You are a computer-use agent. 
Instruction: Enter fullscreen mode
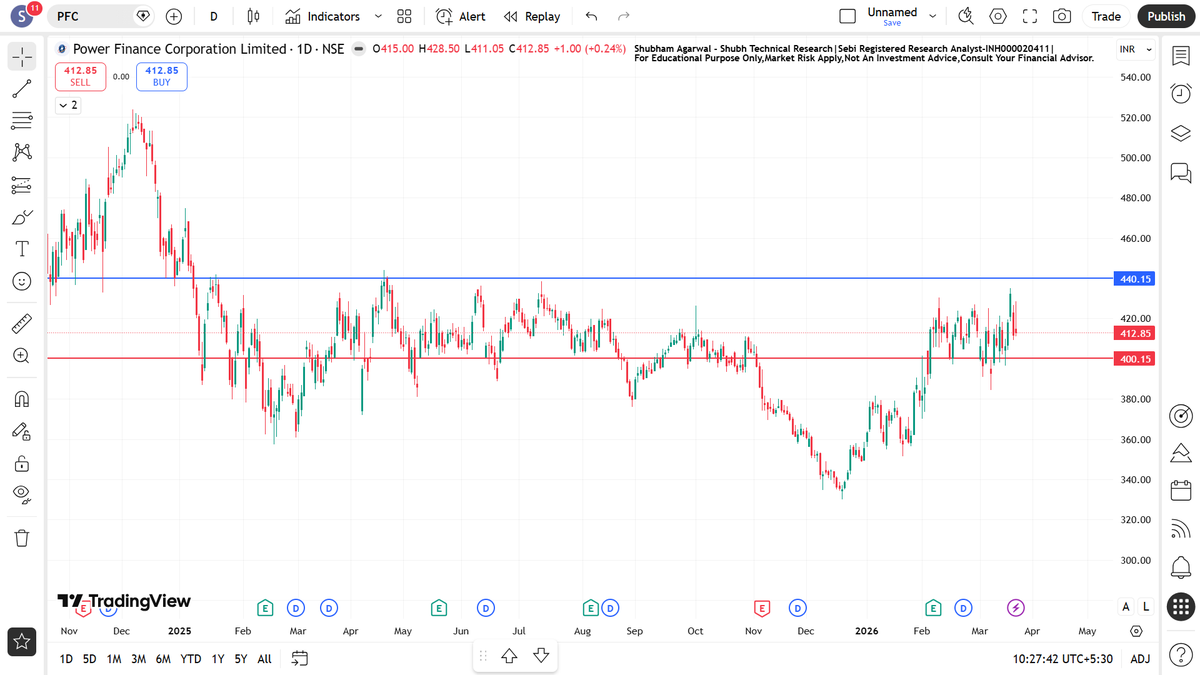click(x=1030, y=16)
